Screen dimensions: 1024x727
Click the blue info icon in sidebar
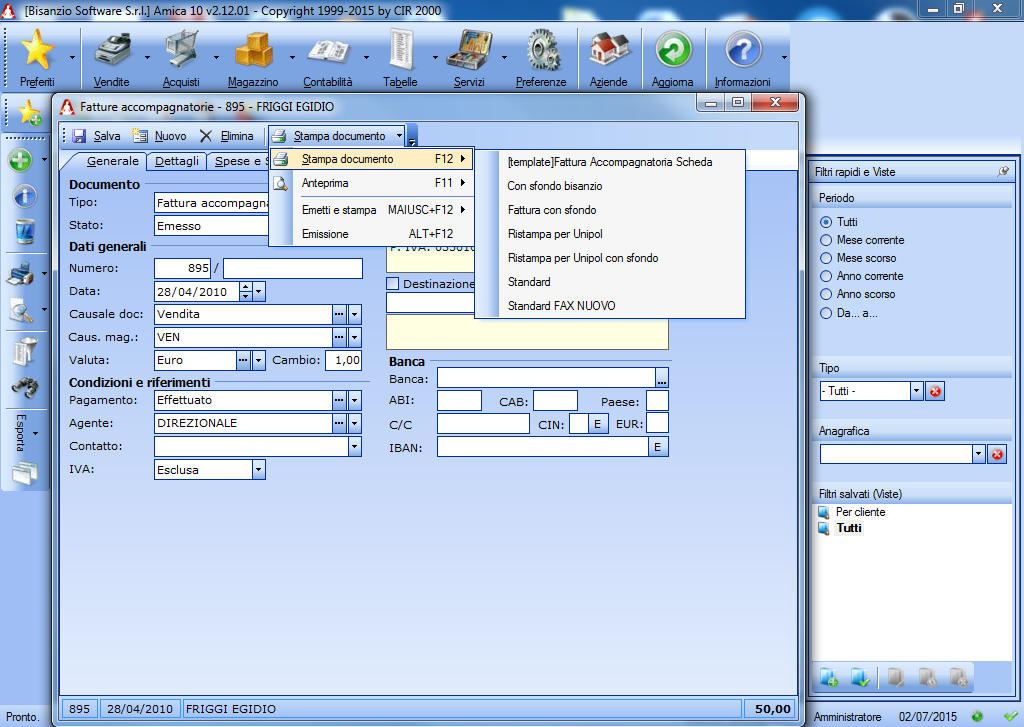point(24,196)
